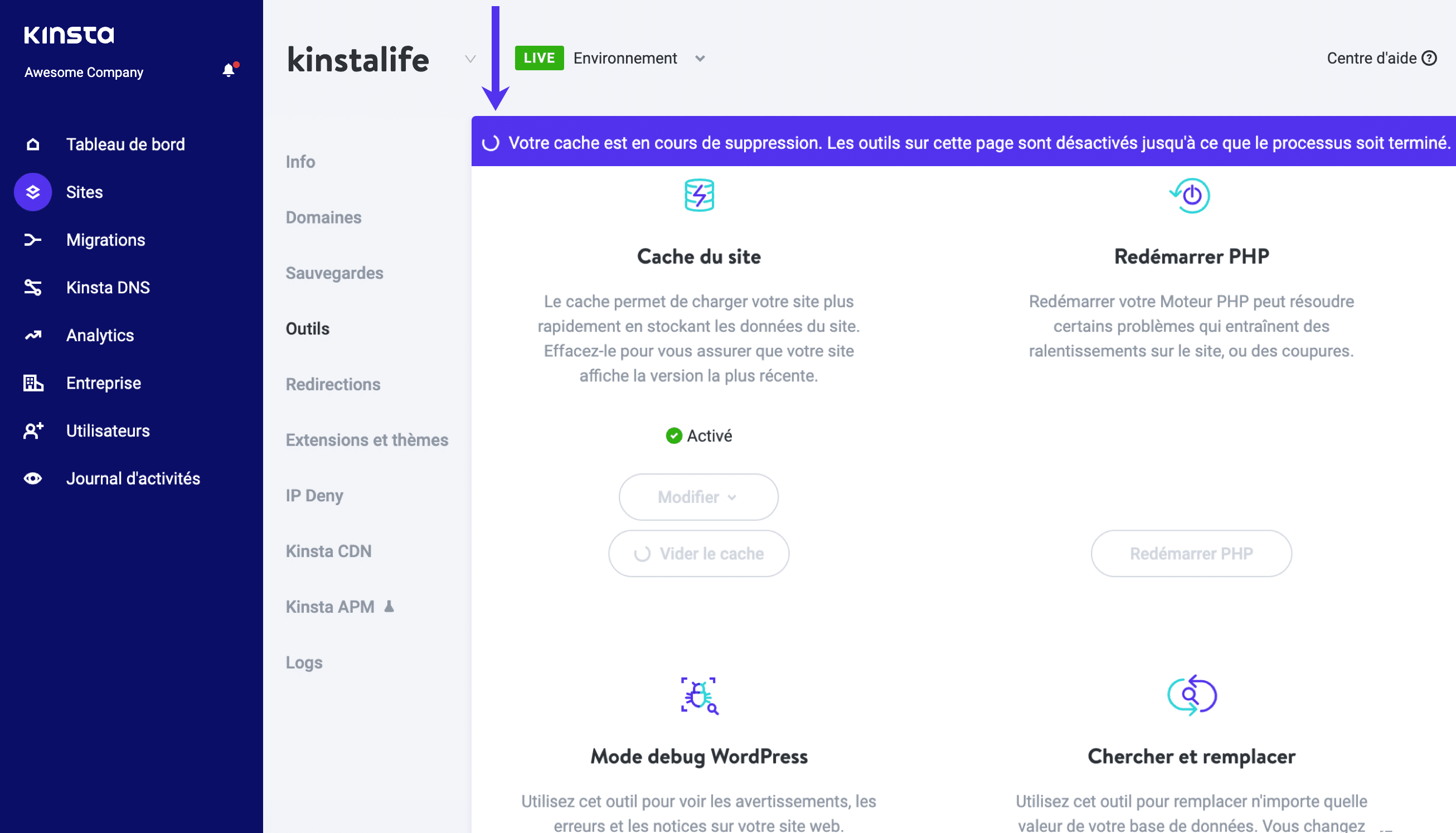Click the Redémarrer PHP button
This screenshot has width=1456, height=833.
tap(1191, 553)
